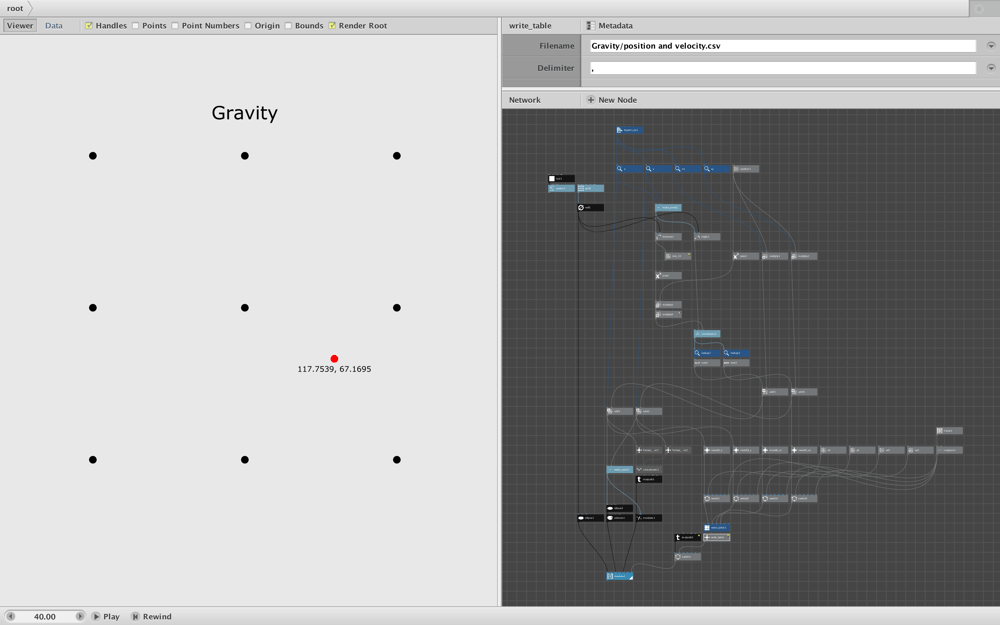Click the root breadcrumb
The width and height of the screenshot is (1000, 625).
(x=15, y=8)
